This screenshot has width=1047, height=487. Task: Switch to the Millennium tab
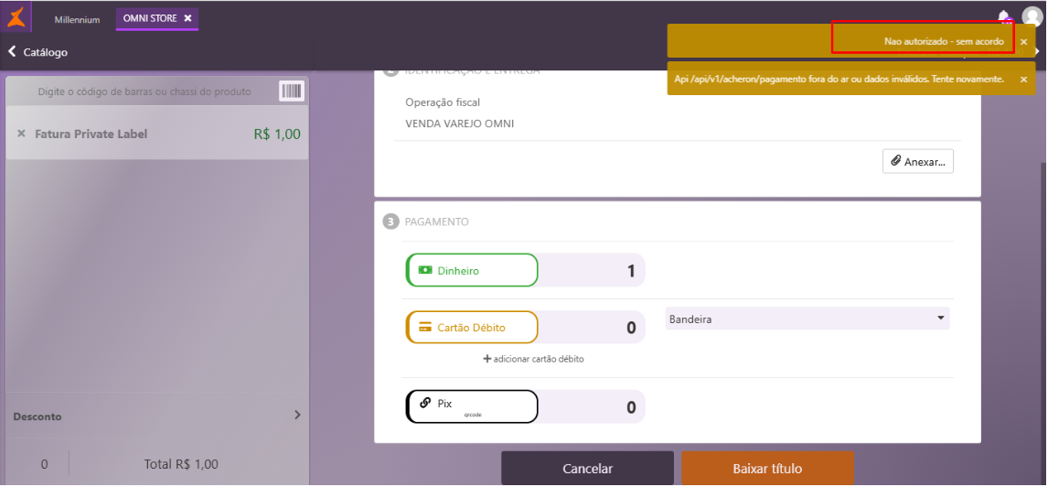(77, 19)
